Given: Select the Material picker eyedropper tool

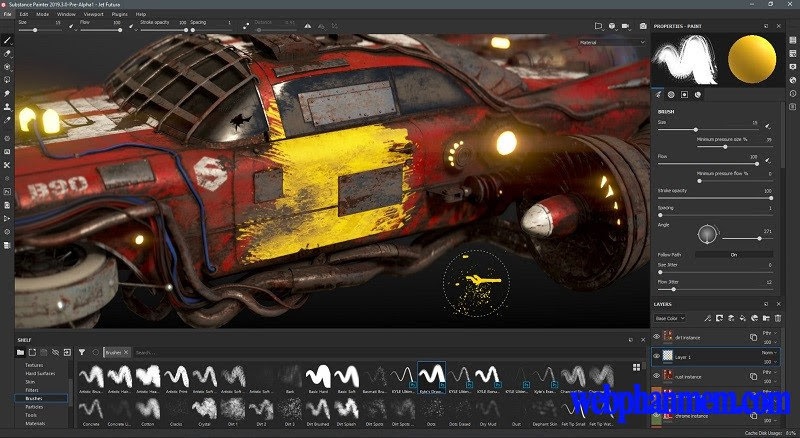Looking at the screenshot, I should coord(7,120).
